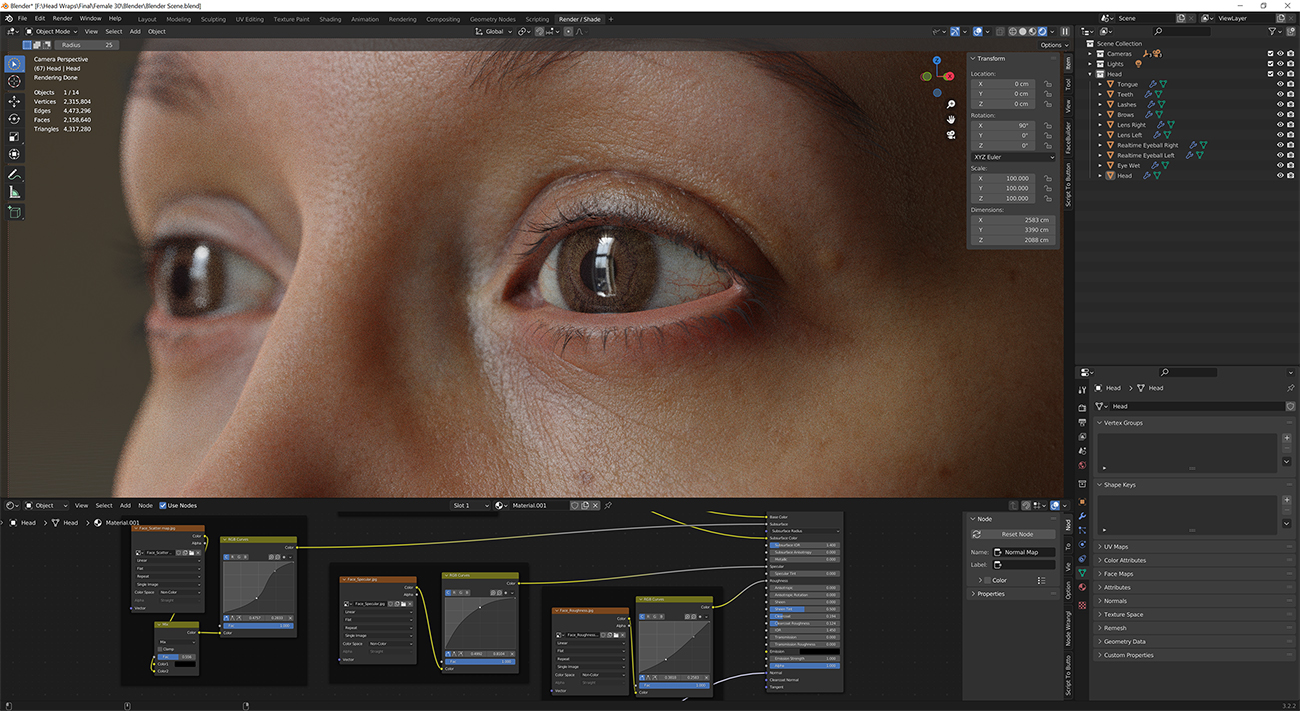The image size is (1300, 711).
Task: Switch to the Shading workspace tab
Action: click(x=330, y=18)
